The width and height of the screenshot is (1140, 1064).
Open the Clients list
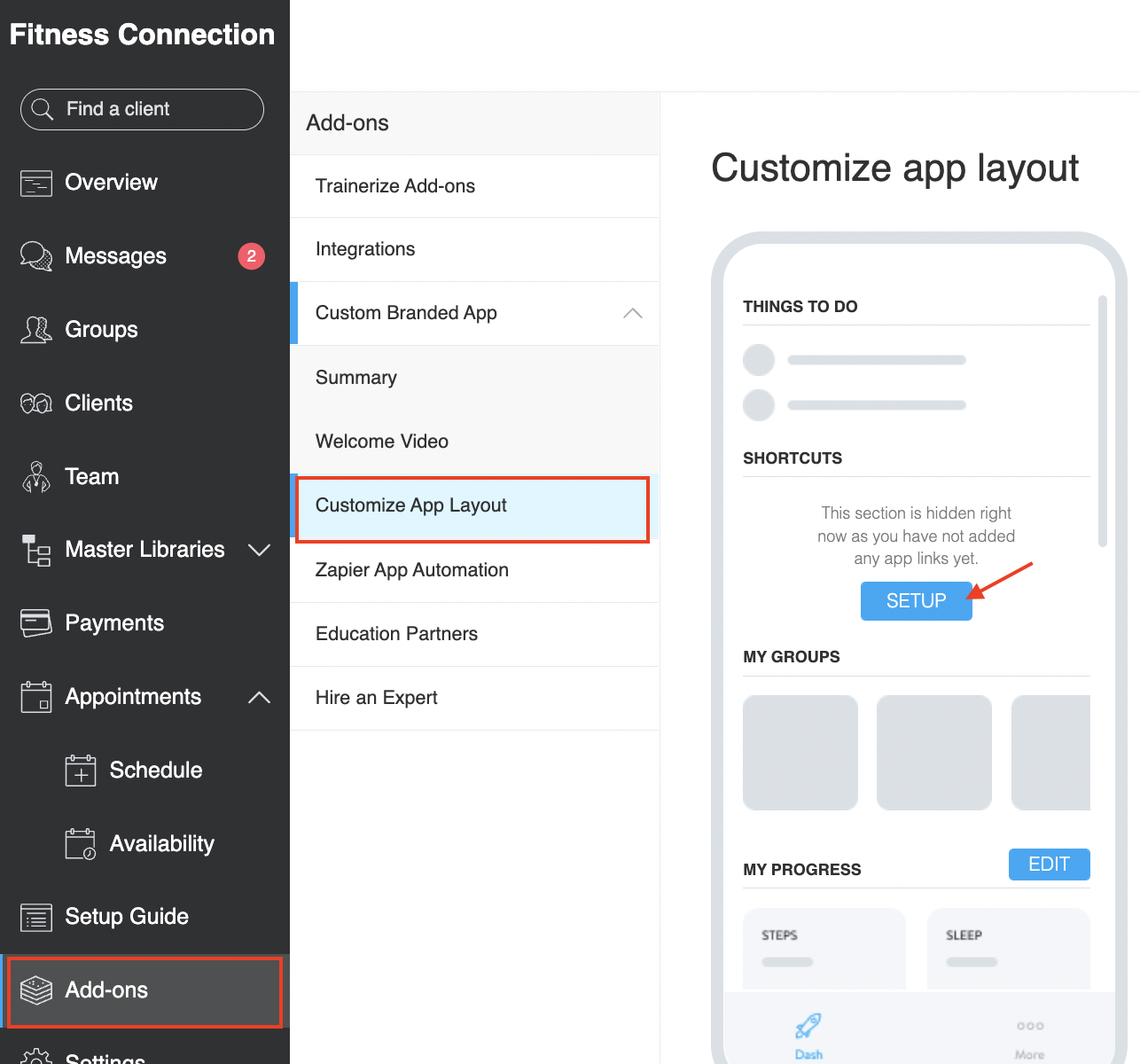pyautogui.click(x=99, y=403)
